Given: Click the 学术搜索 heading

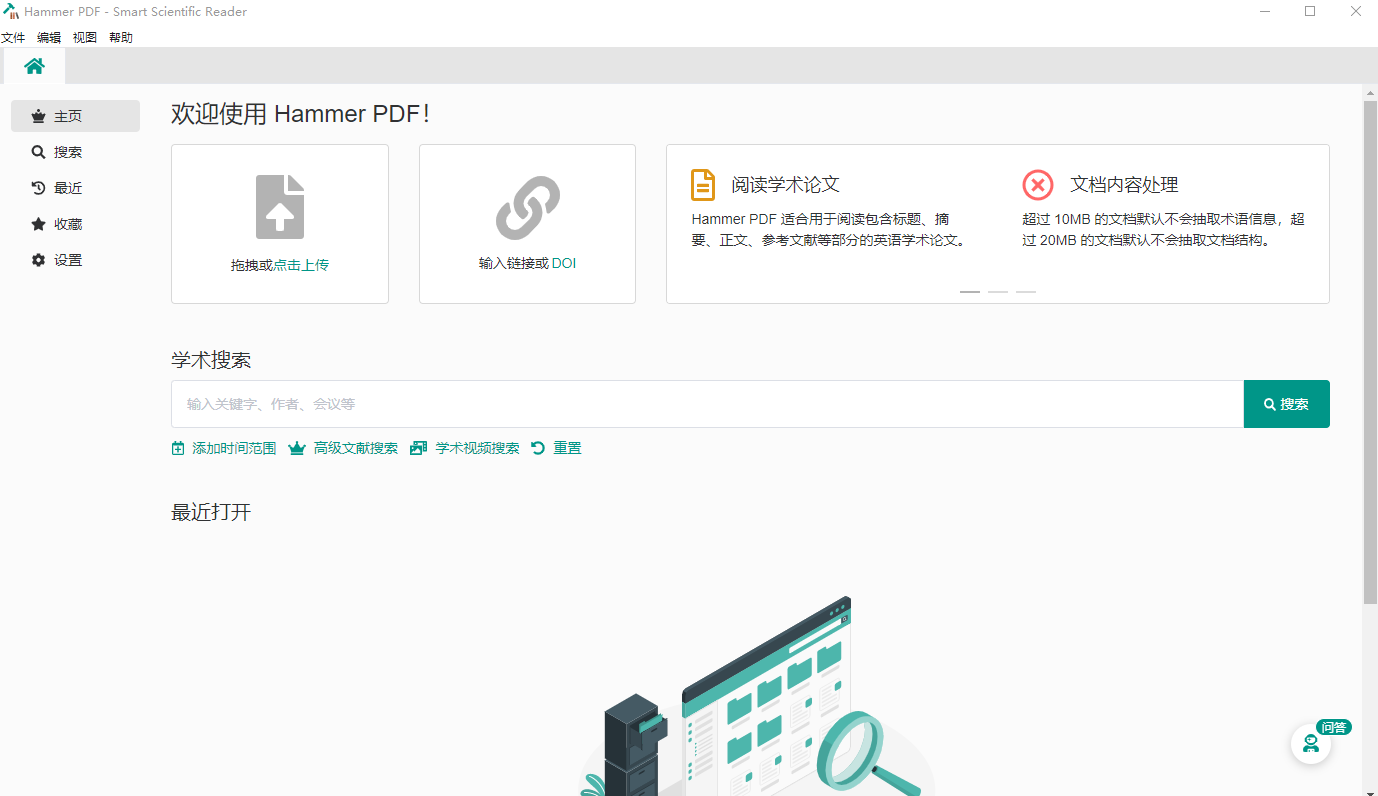Looking at the screenshot, I should 211,361.
